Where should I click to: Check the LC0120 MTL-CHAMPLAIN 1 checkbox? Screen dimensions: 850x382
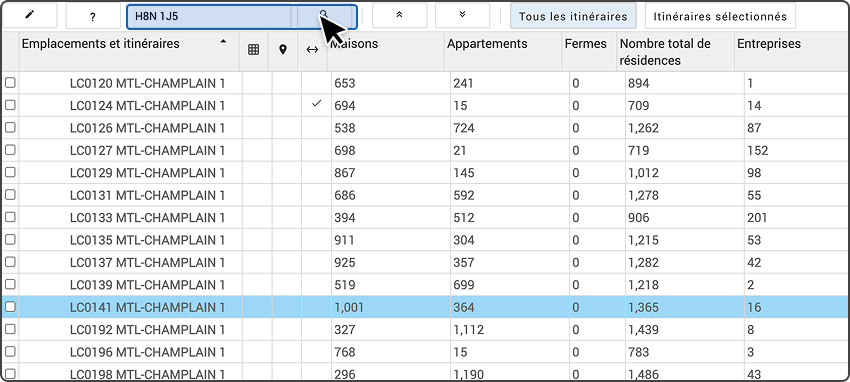[x=10, y=83]
